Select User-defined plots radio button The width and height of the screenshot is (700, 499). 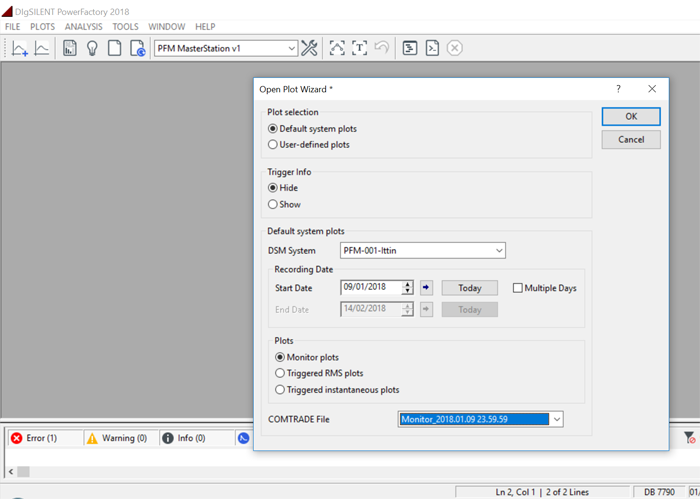click(x=273, y=145)
